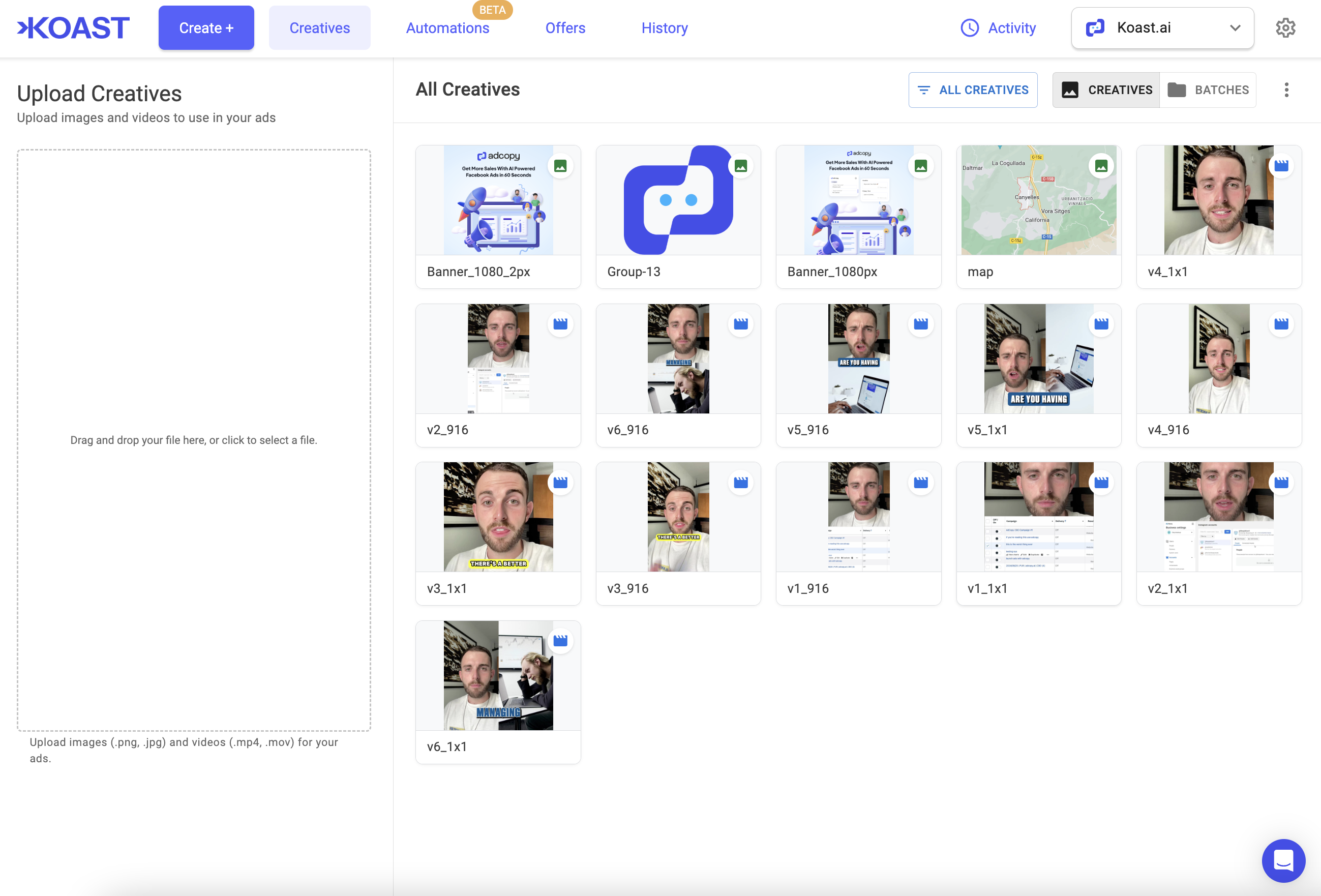Image resolution: width=1321 pixels, height=896 pixels.
Task: Open the settings gear icon
Action: pyautogui.click(x=1285, y=28)
